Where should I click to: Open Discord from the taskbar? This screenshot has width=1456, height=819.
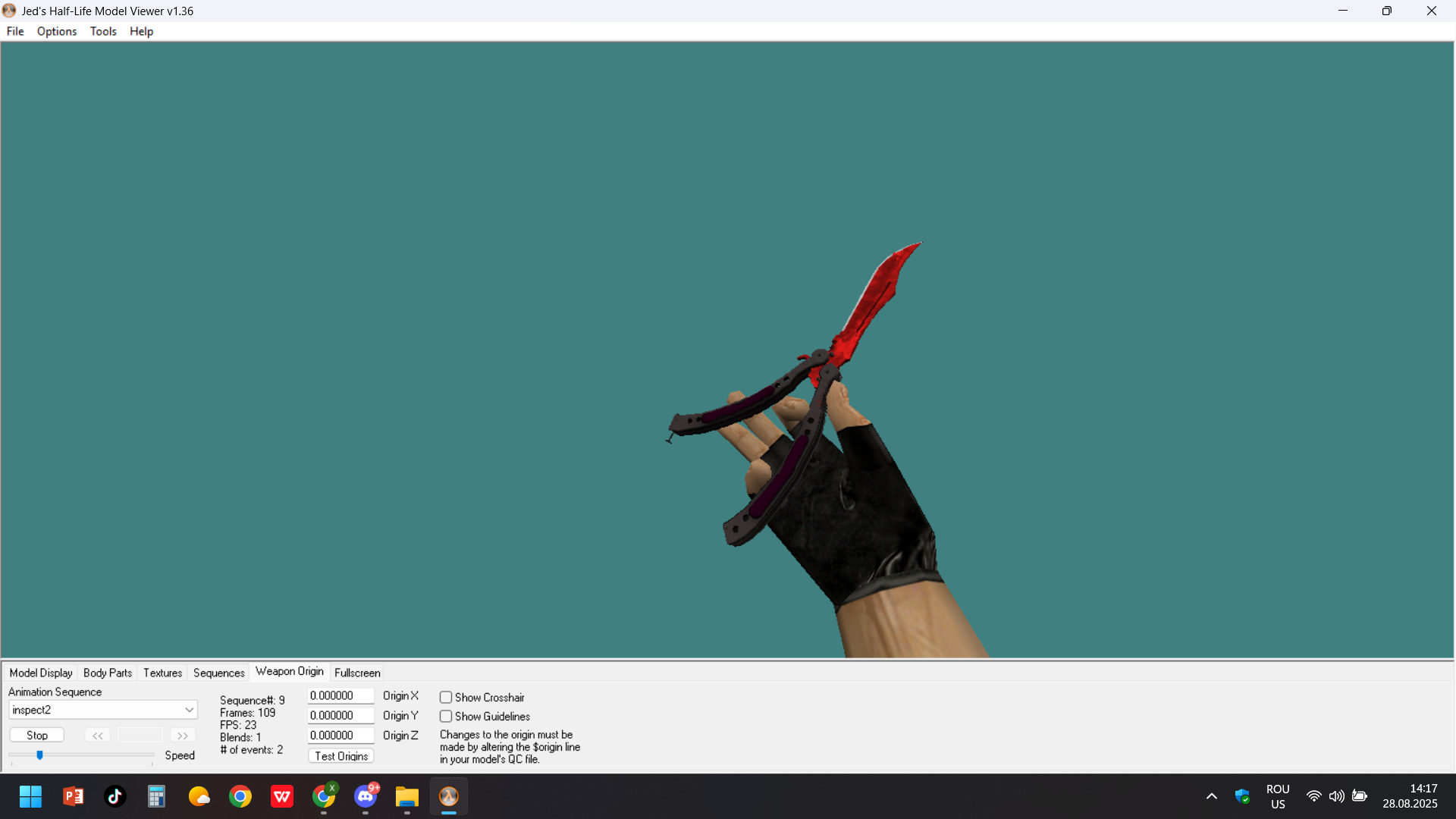(366, 796)
